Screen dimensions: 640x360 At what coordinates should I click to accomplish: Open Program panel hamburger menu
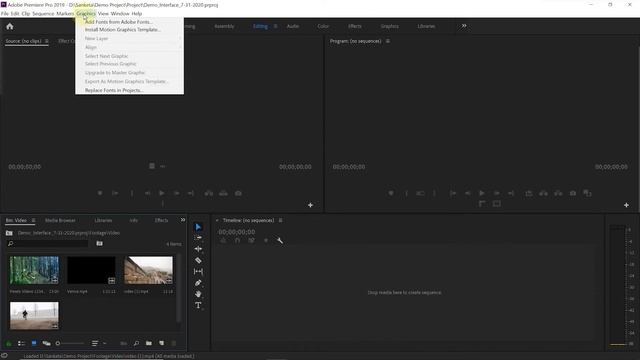(387, 41)
